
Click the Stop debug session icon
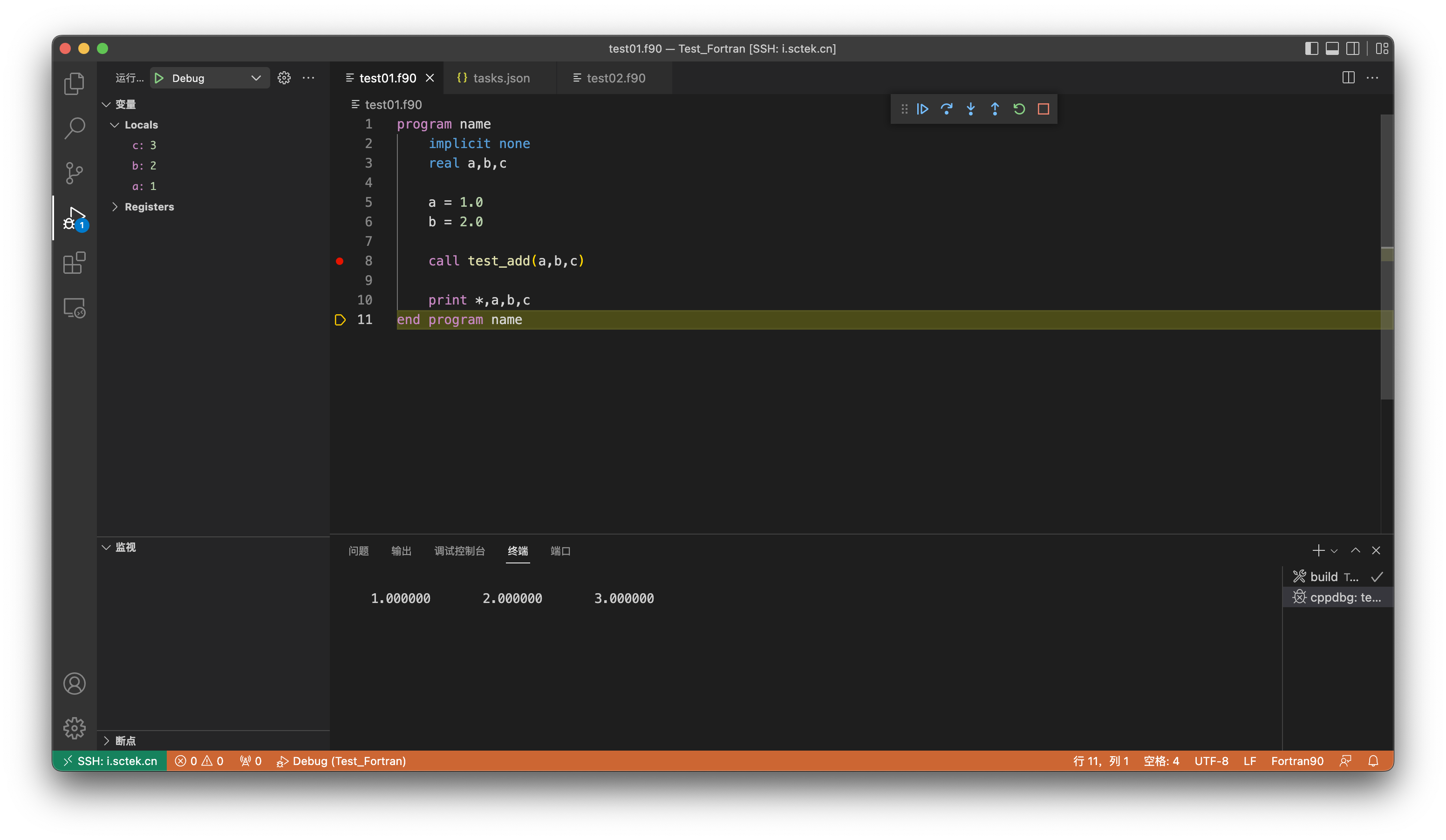click(1044, 108)
